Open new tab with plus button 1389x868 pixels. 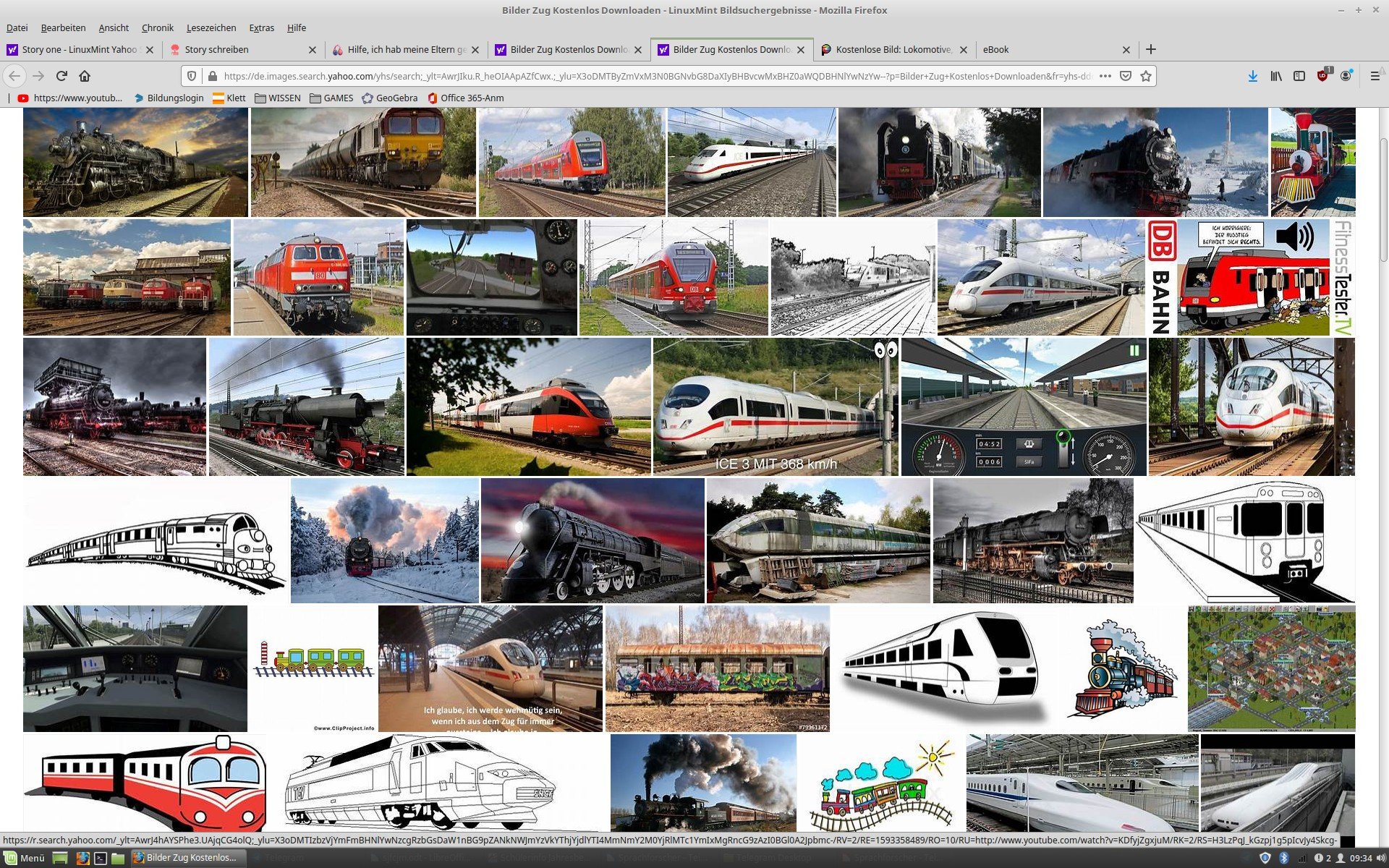1151,49
